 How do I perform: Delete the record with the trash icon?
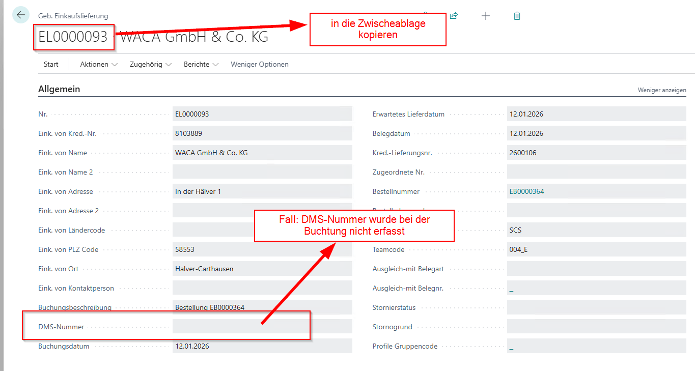click(517, 16)
